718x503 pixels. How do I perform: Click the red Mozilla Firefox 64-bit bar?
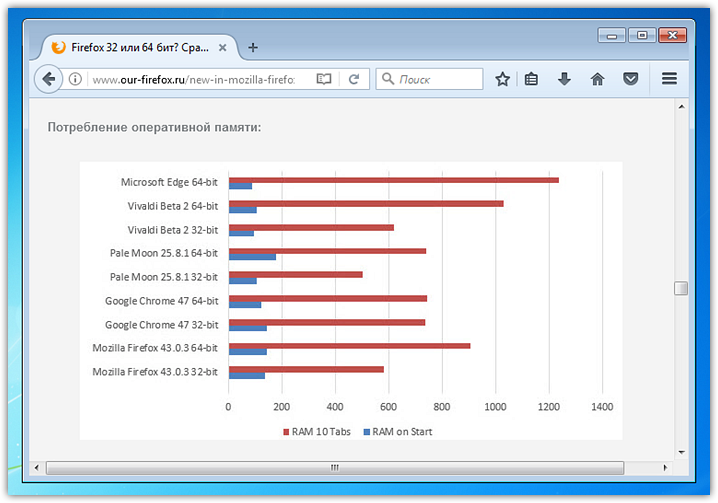pyautogui.click(x=349, y=346)
